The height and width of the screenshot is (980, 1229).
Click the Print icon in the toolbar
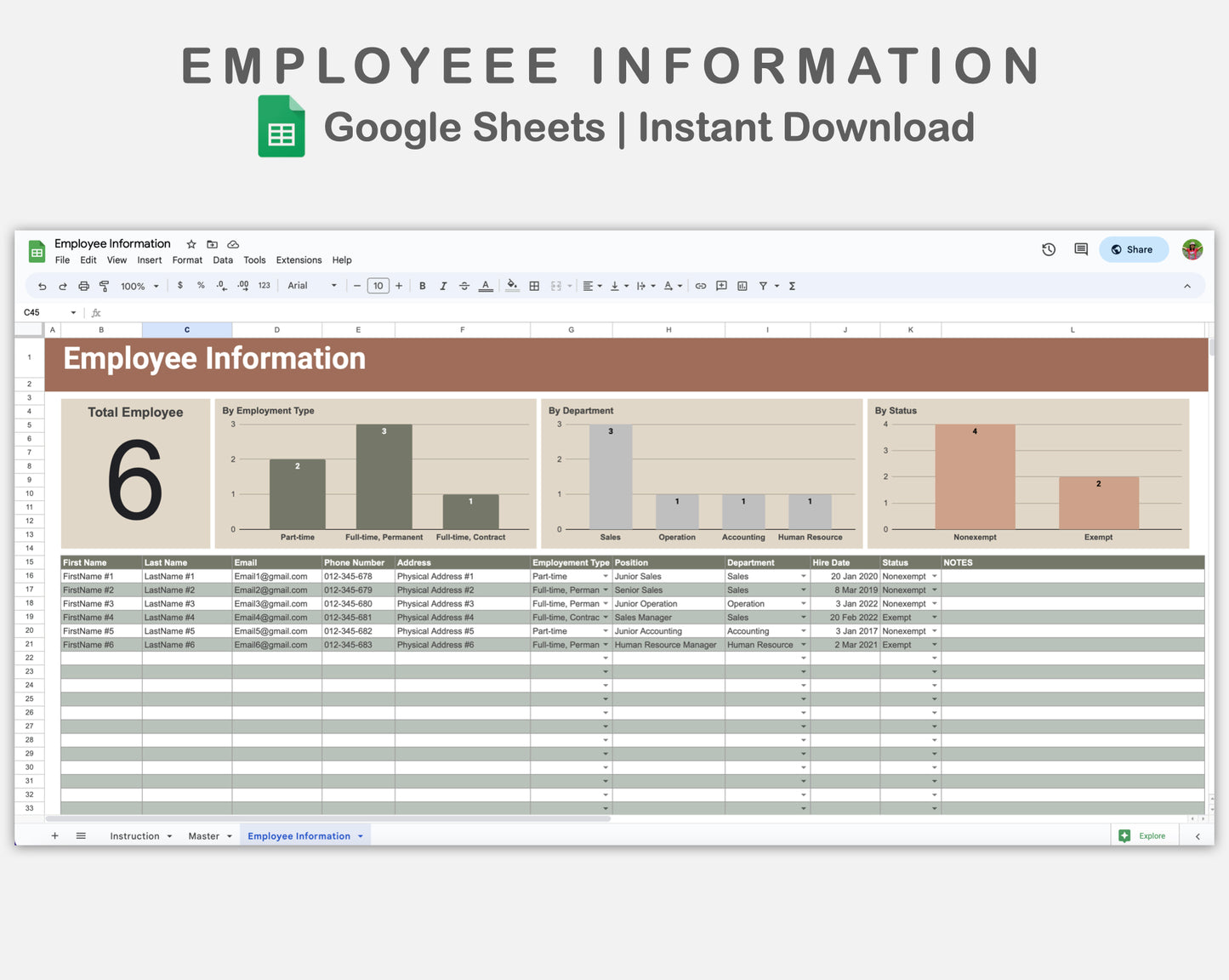[83, 286]
